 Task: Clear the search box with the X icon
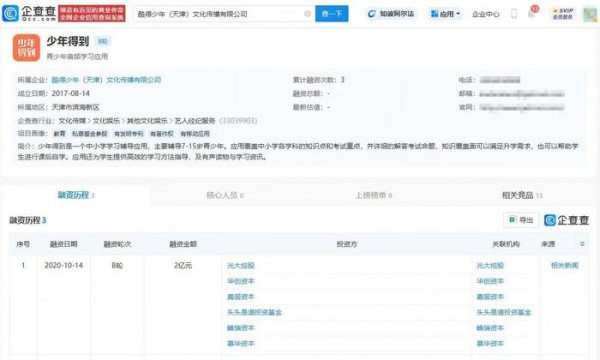[x=307, y=14]
